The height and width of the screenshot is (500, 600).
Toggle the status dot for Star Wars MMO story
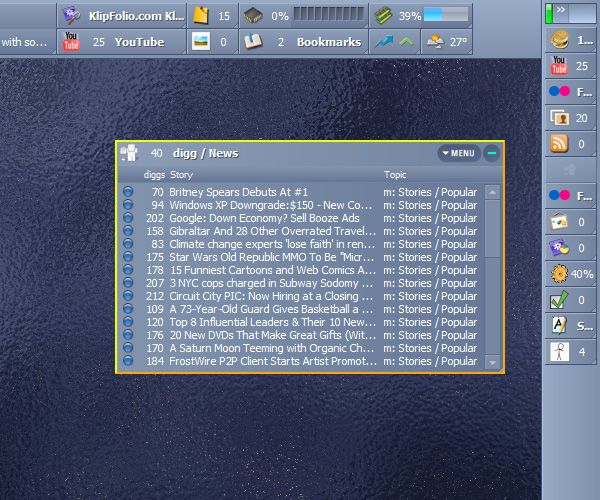(x=128, y=256)
